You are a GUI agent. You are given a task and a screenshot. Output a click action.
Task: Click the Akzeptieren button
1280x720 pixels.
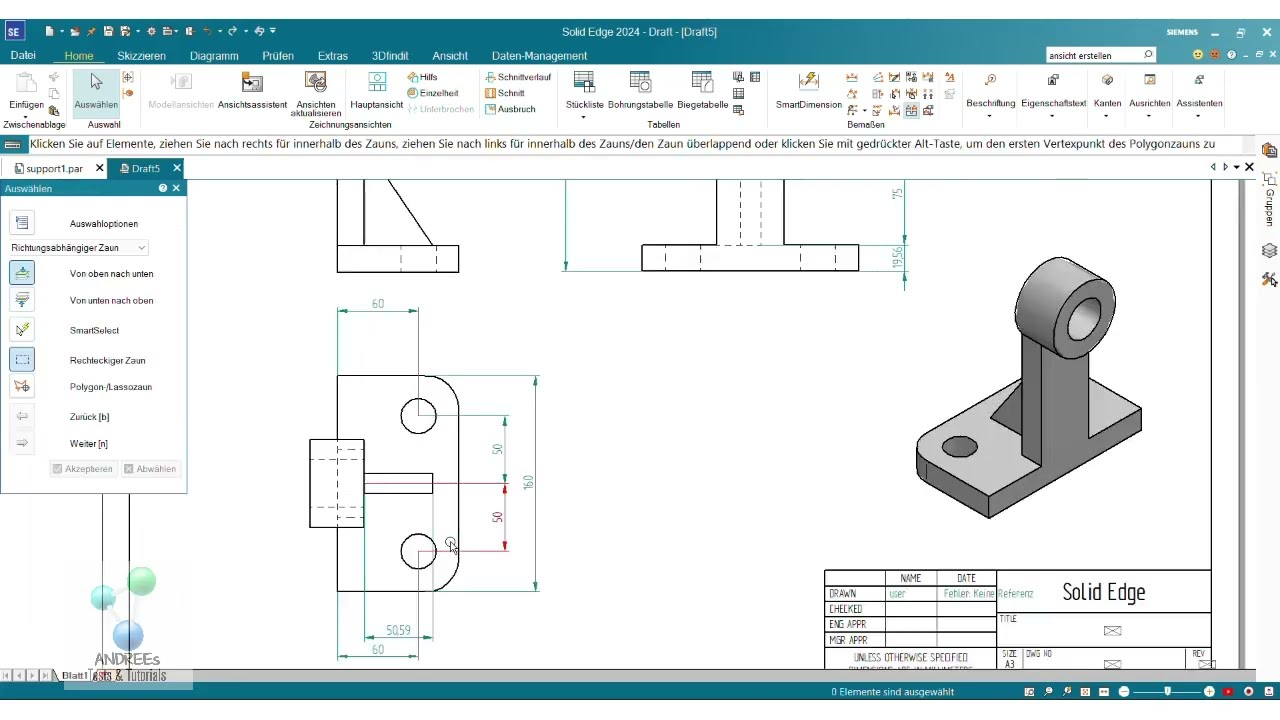(83, 469)
